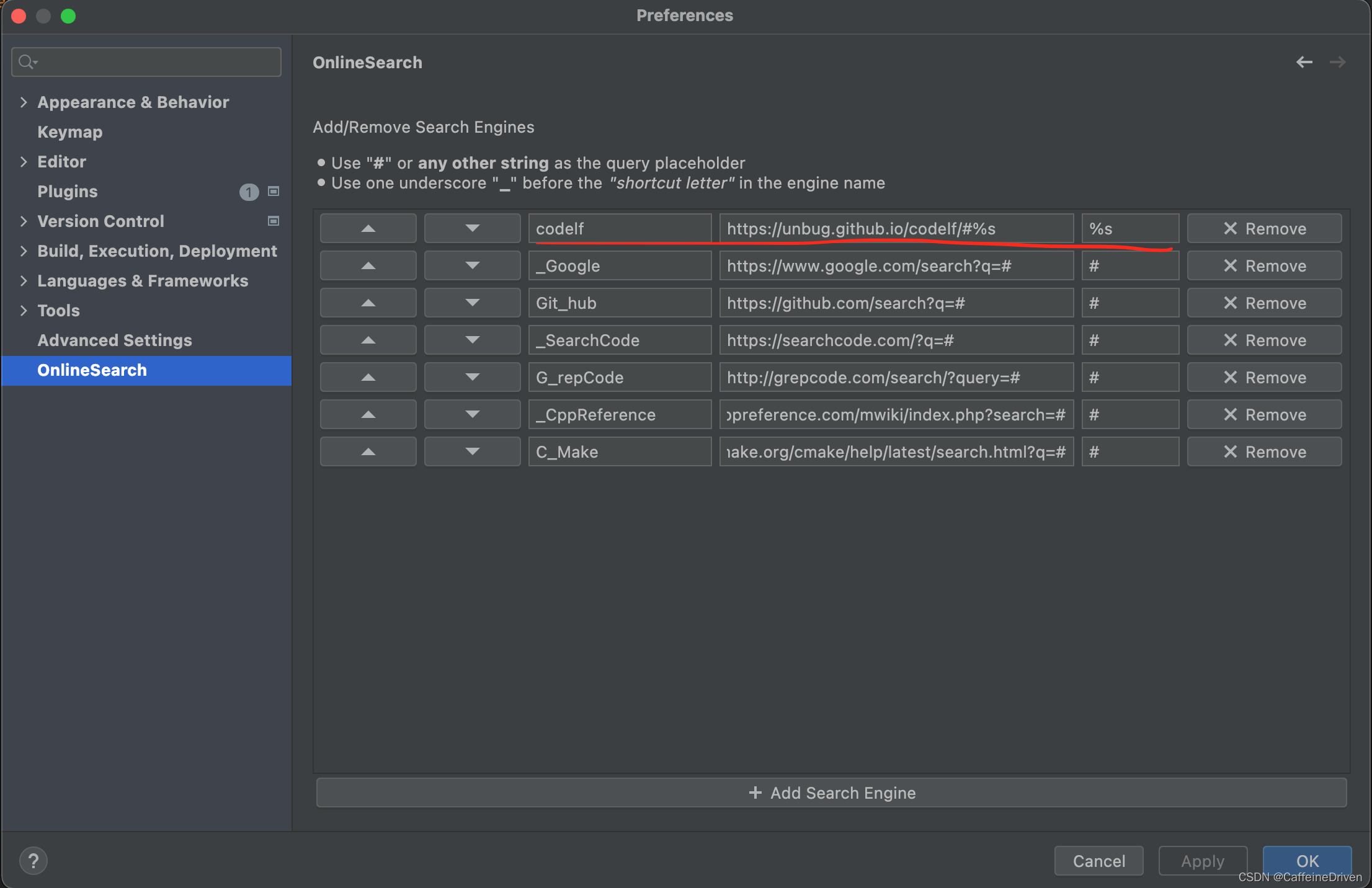Expand Appearance & Behavior section
The width and height of the screenshot is (1372, 888).
(x=24, y=102)
